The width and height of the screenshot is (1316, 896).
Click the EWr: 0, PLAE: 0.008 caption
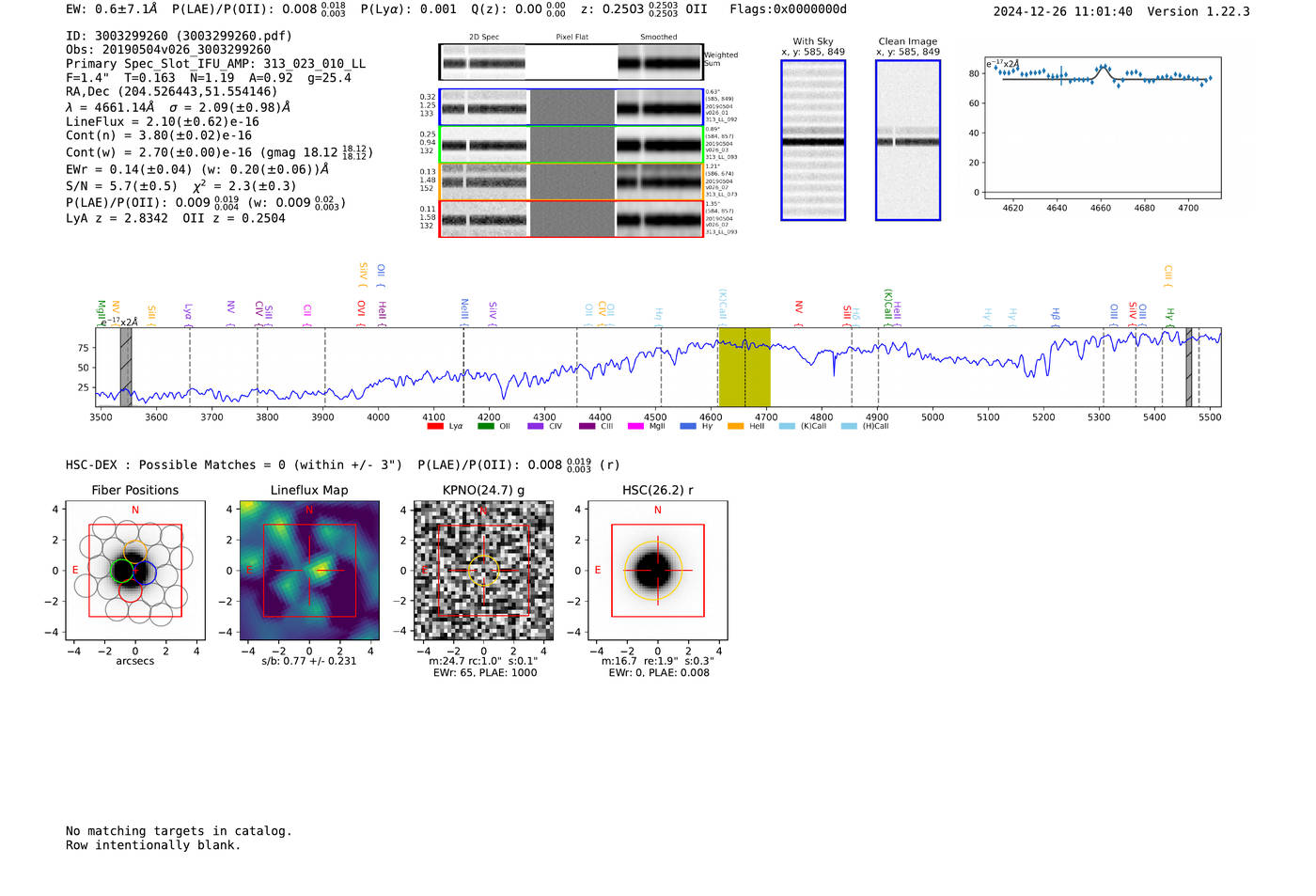coord(659,673)
